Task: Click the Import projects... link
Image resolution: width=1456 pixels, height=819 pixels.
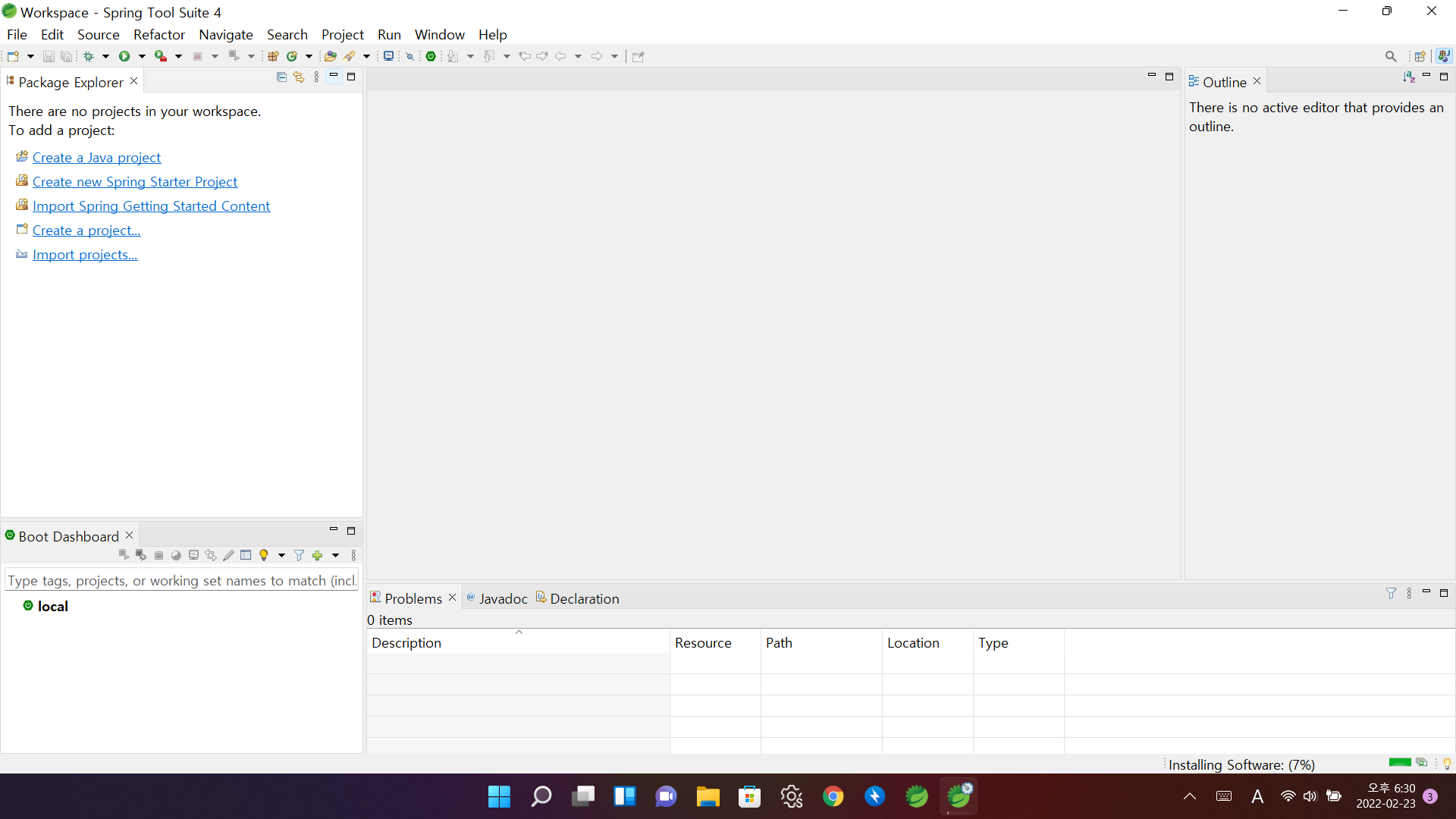Action: point(85,255)
